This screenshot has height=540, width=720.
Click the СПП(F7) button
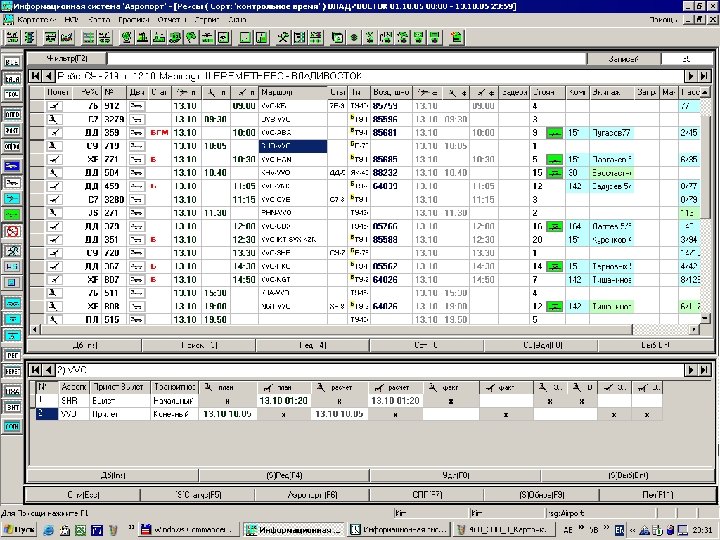coord(427,495)
